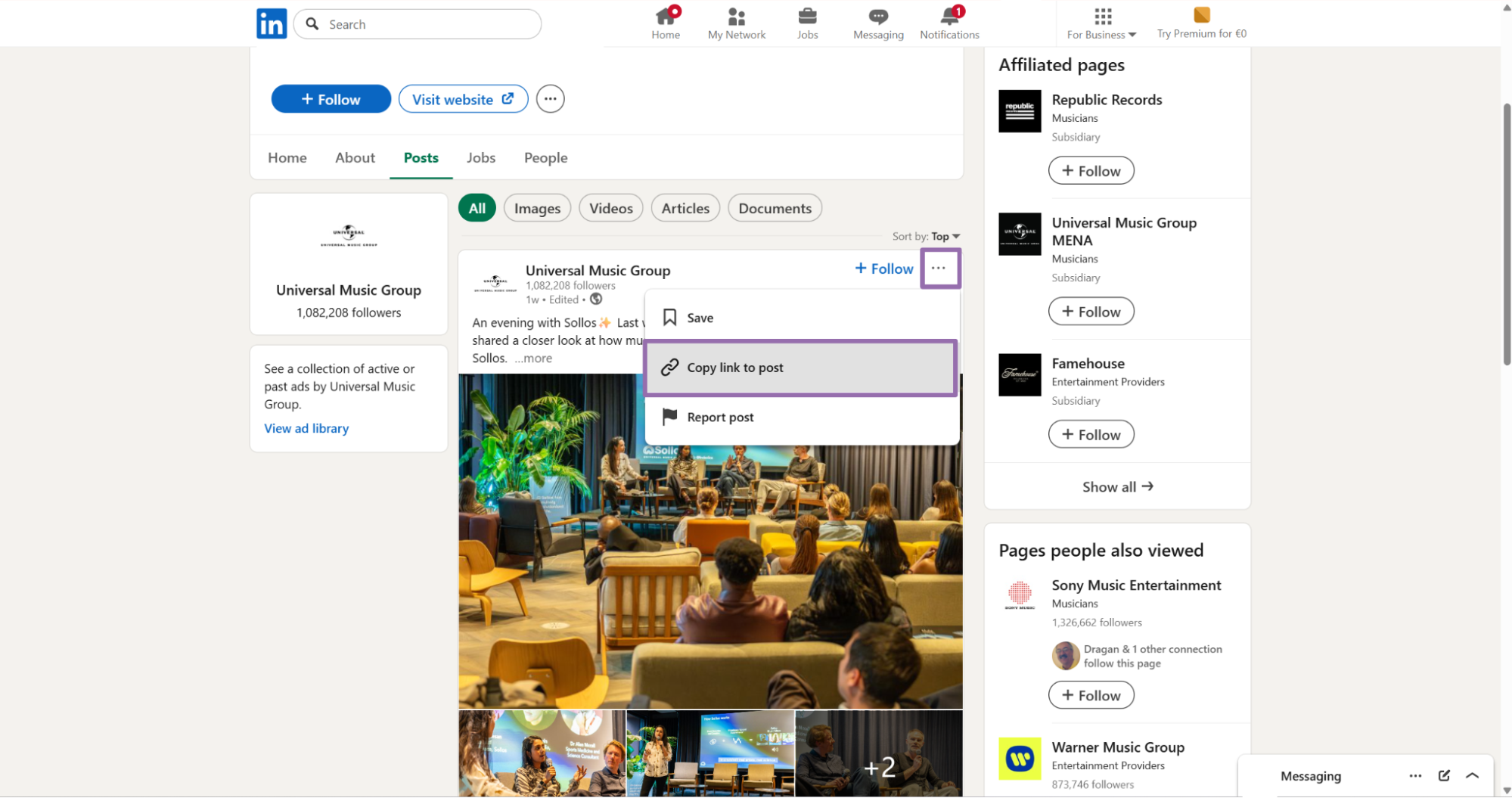
Task: Follow Republic Records
Action: point(1091,170)
